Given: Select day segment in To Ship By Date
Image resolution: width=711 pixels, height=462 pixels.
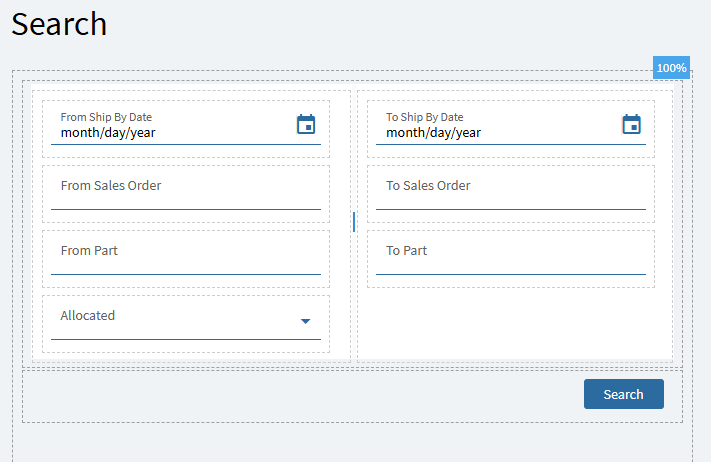Looking at the screenshot, I should coord(440,132).
